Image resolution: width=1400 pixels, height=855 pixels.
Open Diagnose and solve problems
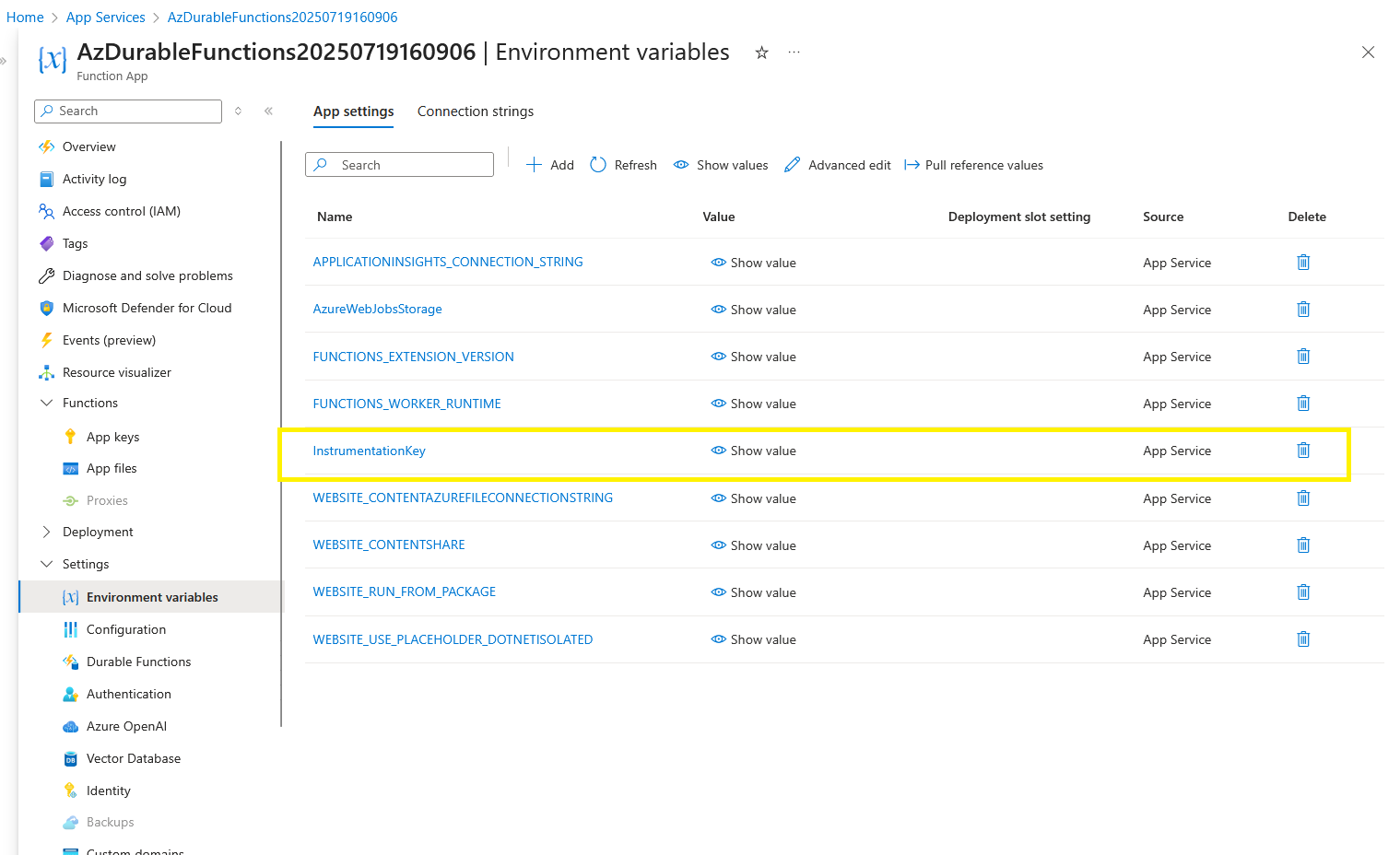click(x=147, y=275)
